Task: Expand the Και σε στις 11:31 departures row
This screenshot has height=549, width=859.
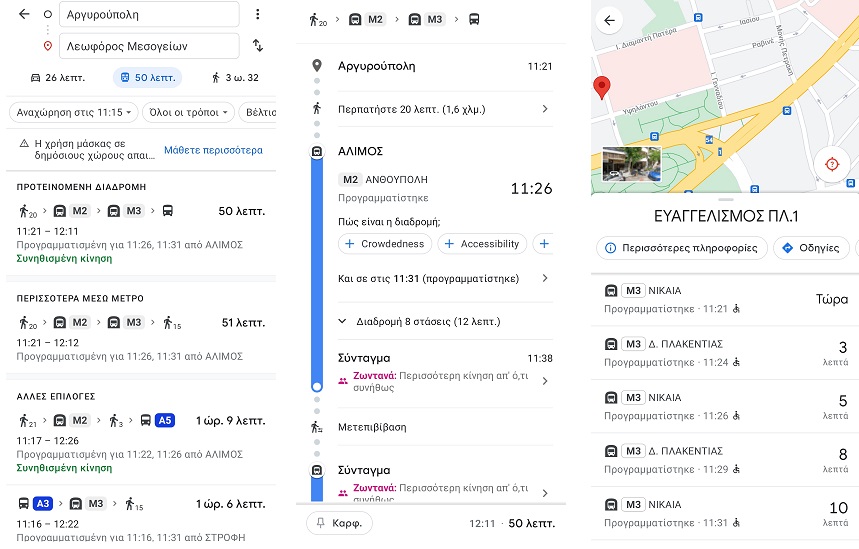Action: point(444,278)
